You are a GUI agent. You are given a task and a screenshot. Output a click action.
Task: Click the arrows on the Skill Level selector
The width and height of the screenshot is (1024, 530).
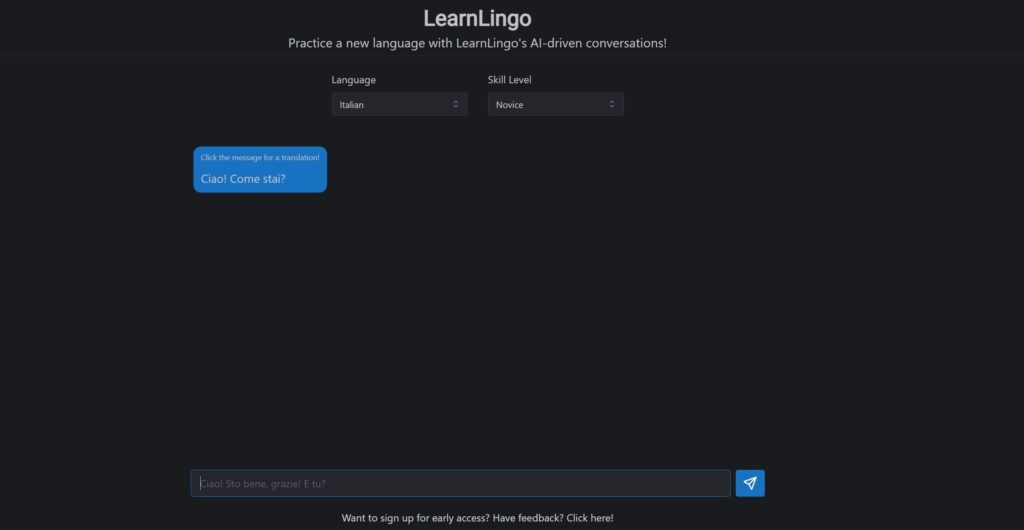tap(612, 104)
